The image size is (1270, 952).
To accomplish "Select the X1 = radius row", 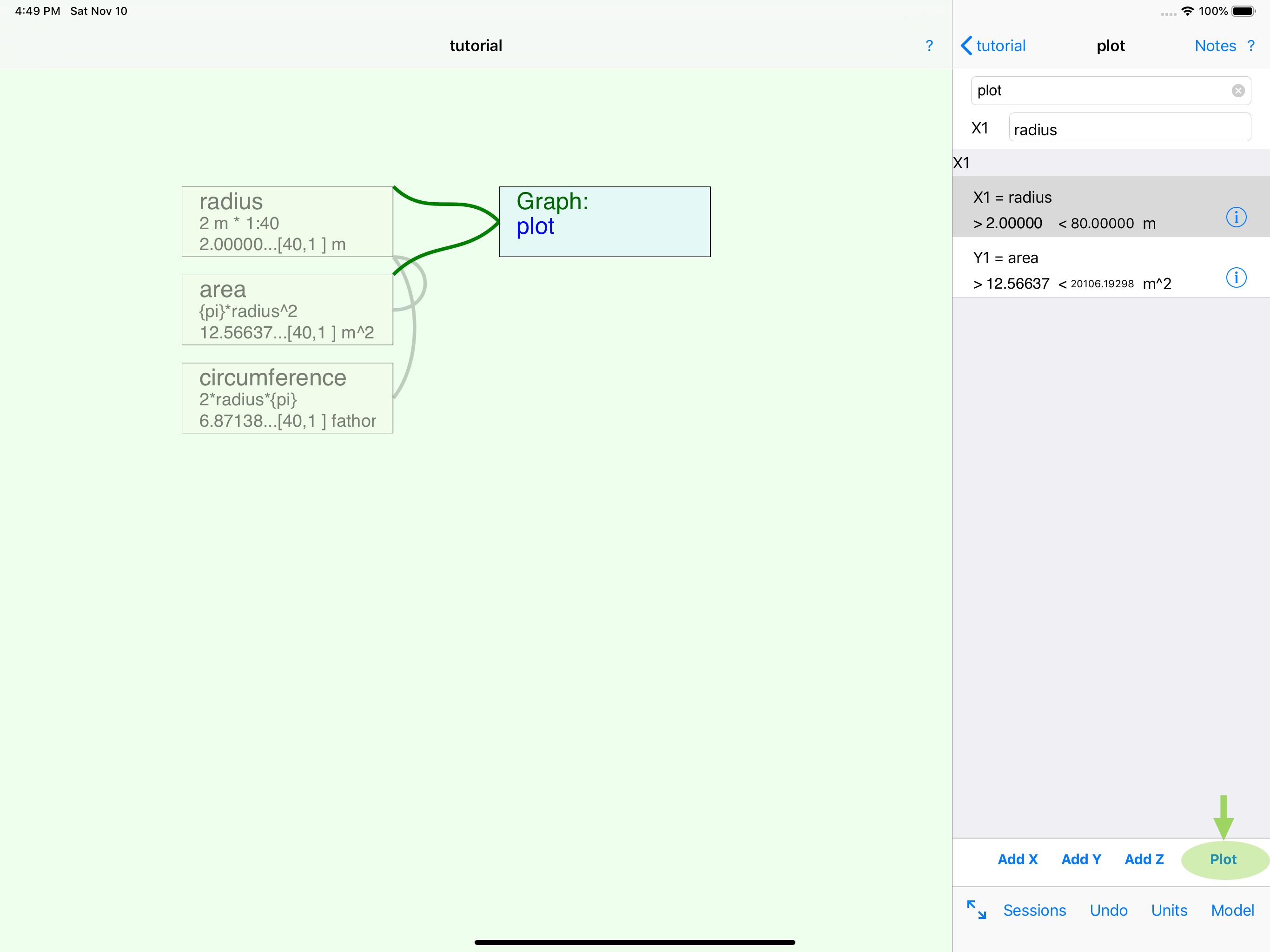I will 1111,207.
